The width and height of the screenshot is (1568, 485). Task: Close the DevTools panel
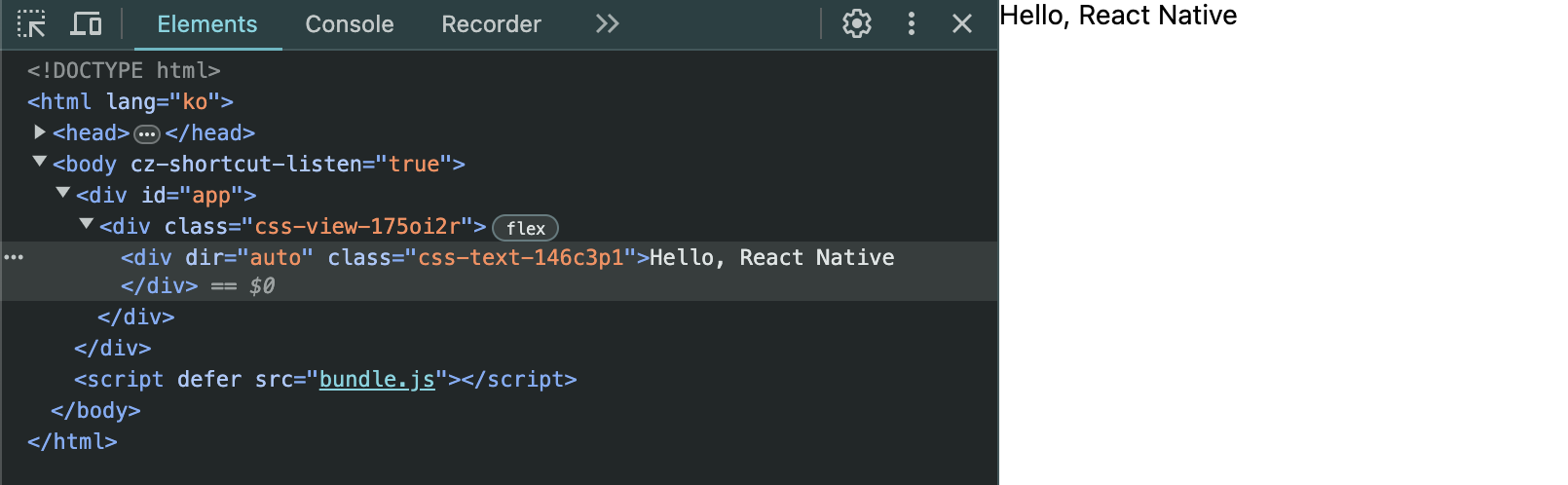point(962,23)
